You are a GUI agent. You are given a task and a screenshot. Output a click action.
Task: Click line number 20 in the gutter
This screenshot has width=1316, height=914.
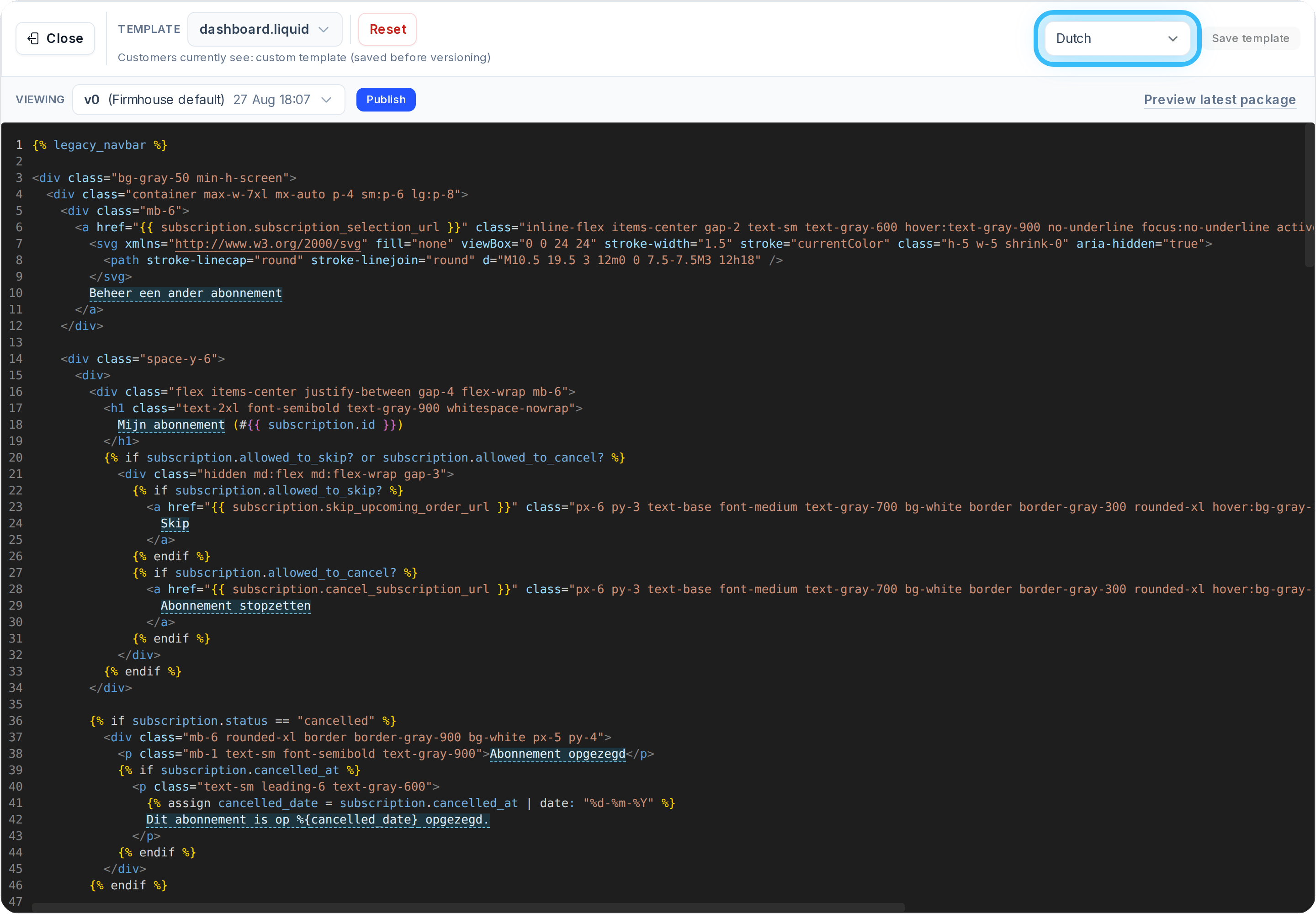coord(16,457)
